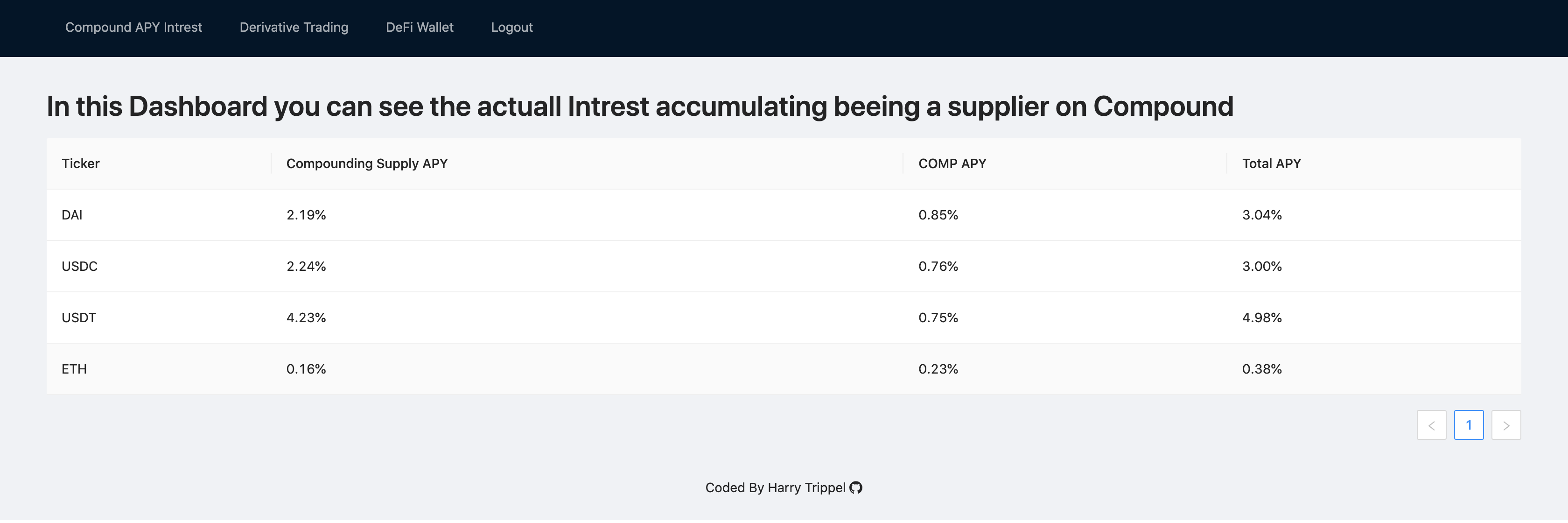Select the USDC row ticker cell
The height and width of the screenshot is (523, 1568).
[x=159, y=266]
